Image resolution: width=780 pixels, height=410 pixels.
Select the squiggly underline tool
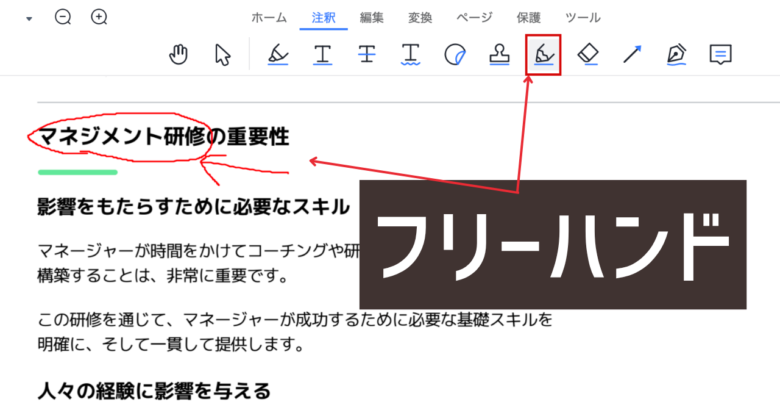(410, 54)
